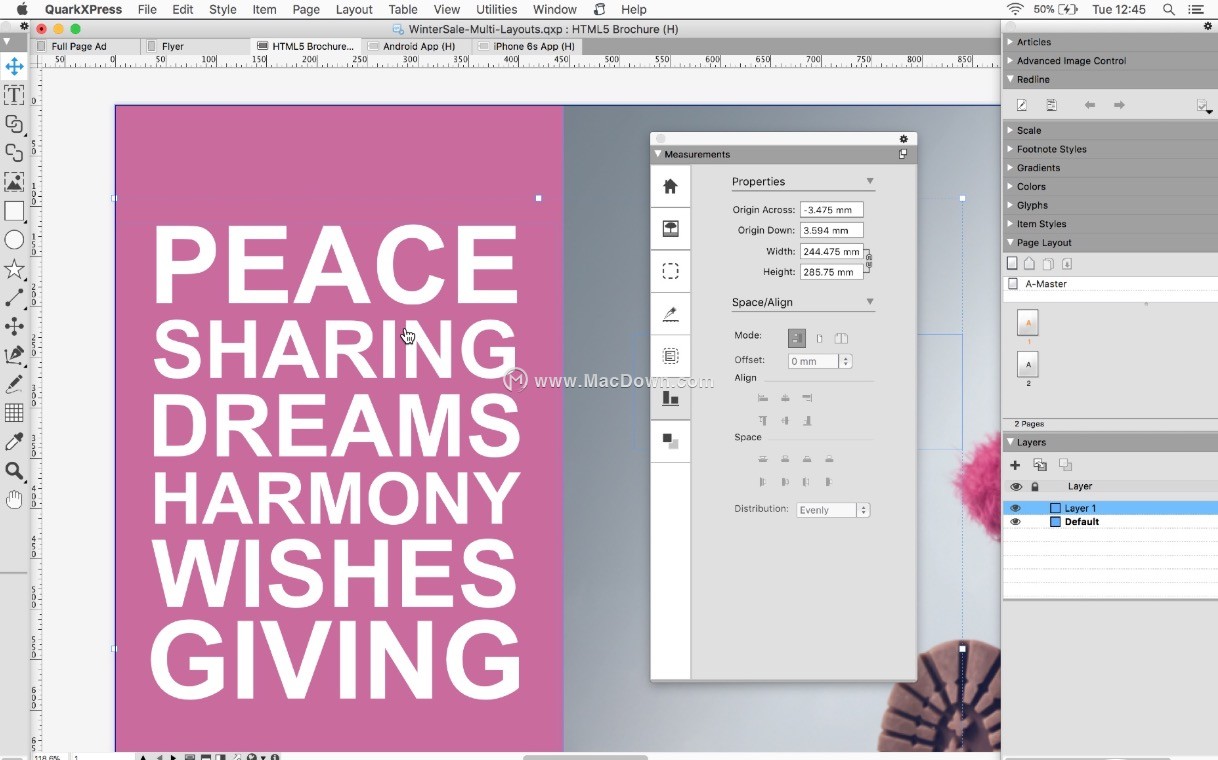Open the Distribution Evenly dropdown
This screenshot has width=1218, height=760.
coord(833,510)
